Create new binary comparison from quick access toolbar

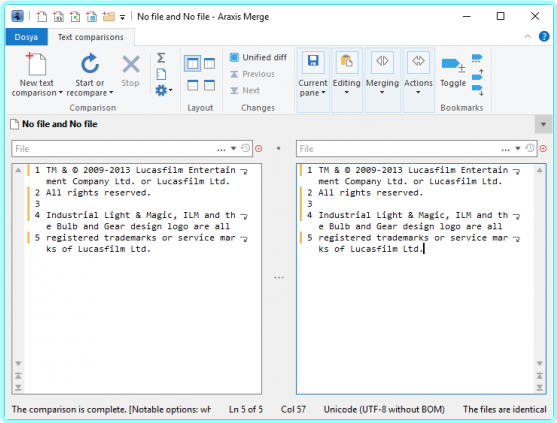pyautogui.click(x=58, y=16)
